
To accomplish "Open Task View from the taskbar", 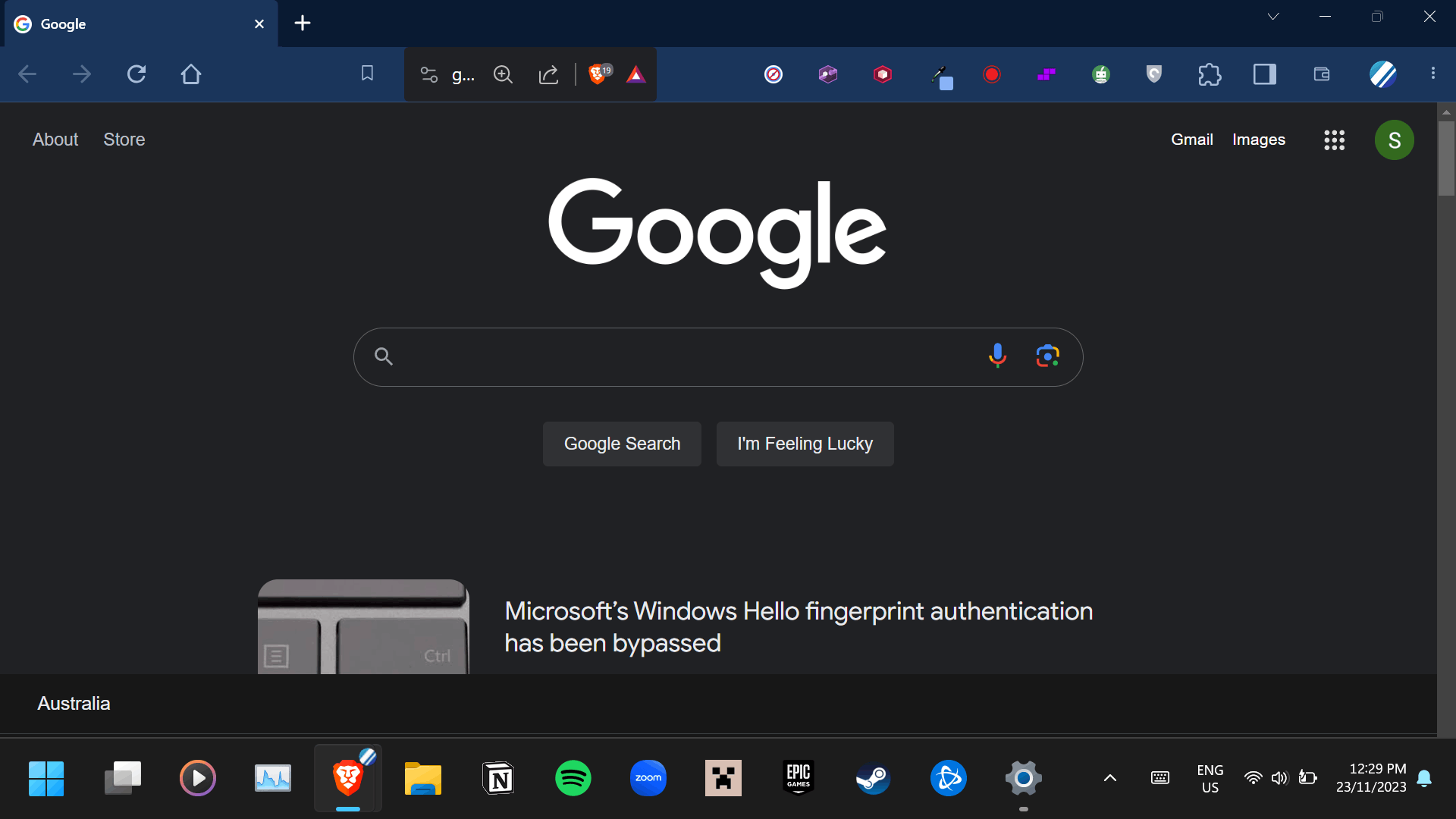I will (123, 778).
